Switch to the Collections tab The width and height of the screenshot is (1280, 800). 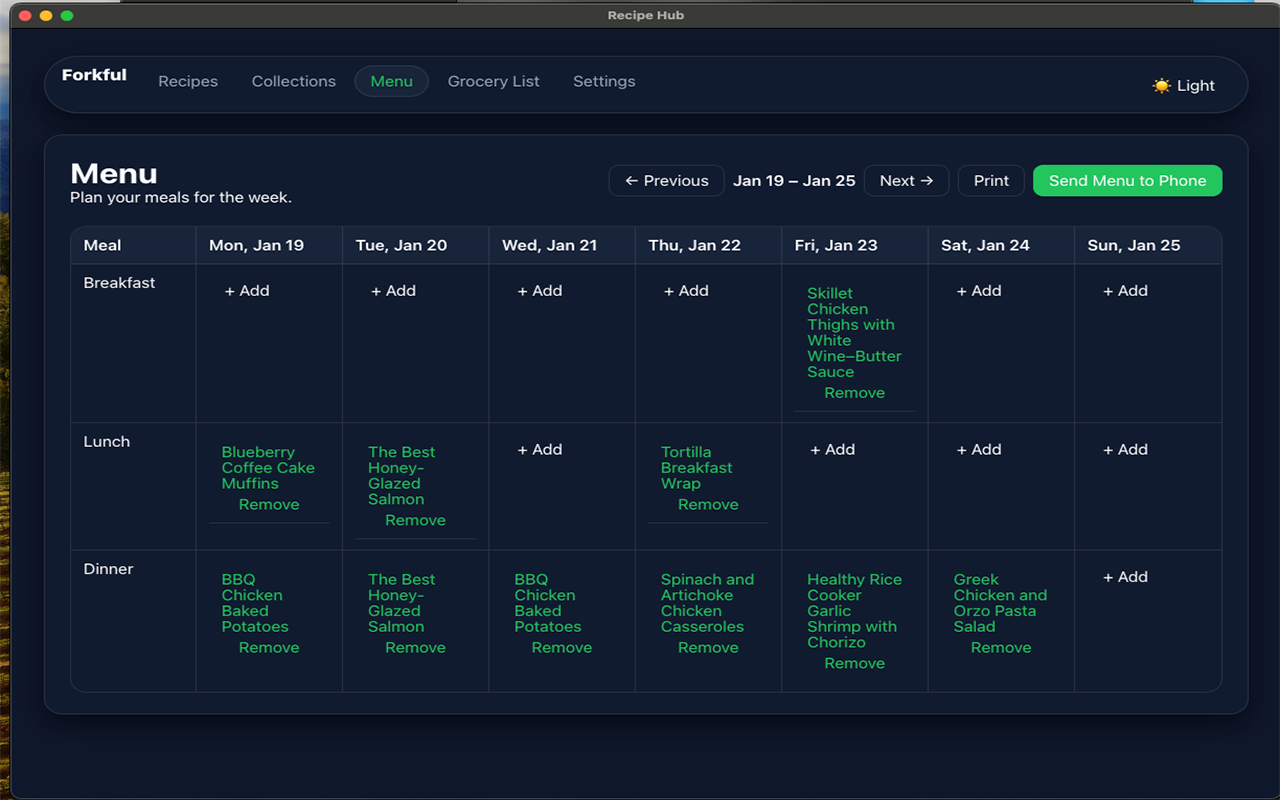tap(293, 82)
